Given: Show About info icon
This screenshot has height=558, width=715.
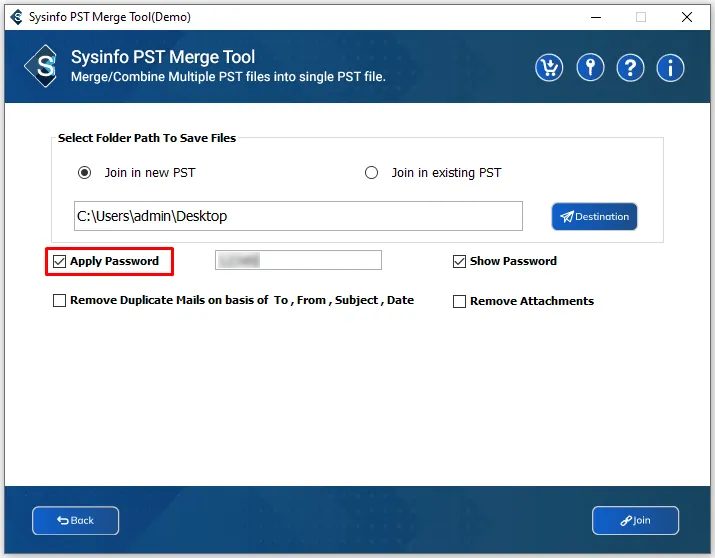Looking at the screenshot, I should click(670, 68).
